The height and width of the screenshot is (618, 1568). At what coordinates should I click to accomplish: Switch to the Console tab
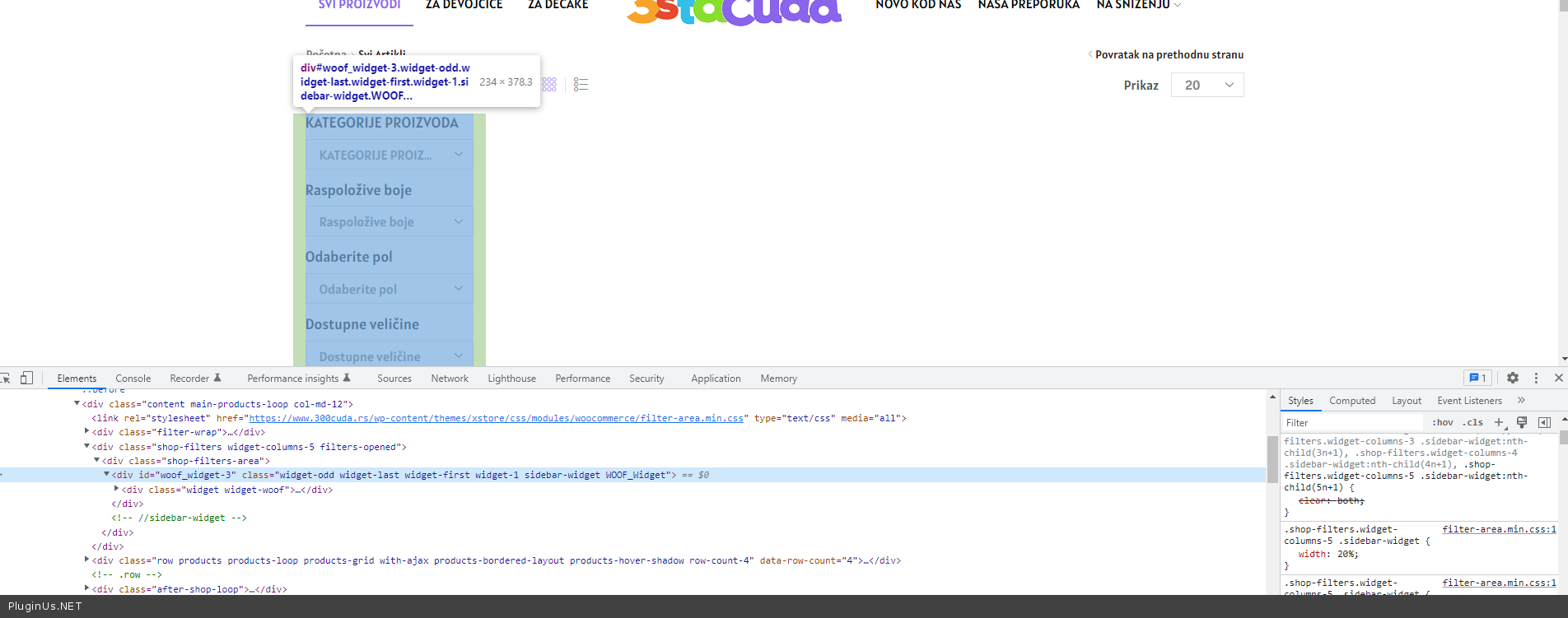click(133, 379)
